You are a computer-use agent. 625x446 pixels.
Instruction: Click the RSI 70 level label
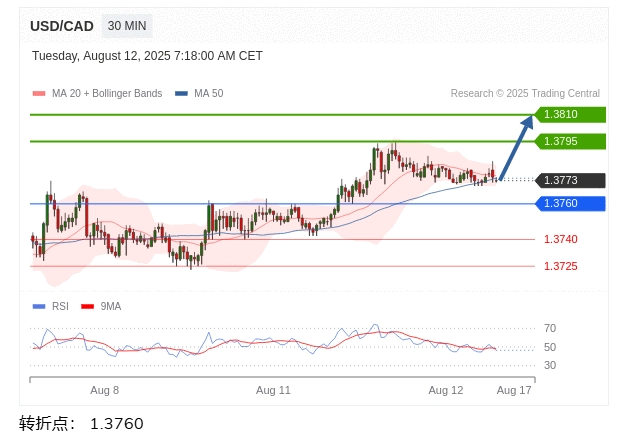coord(550,328)
